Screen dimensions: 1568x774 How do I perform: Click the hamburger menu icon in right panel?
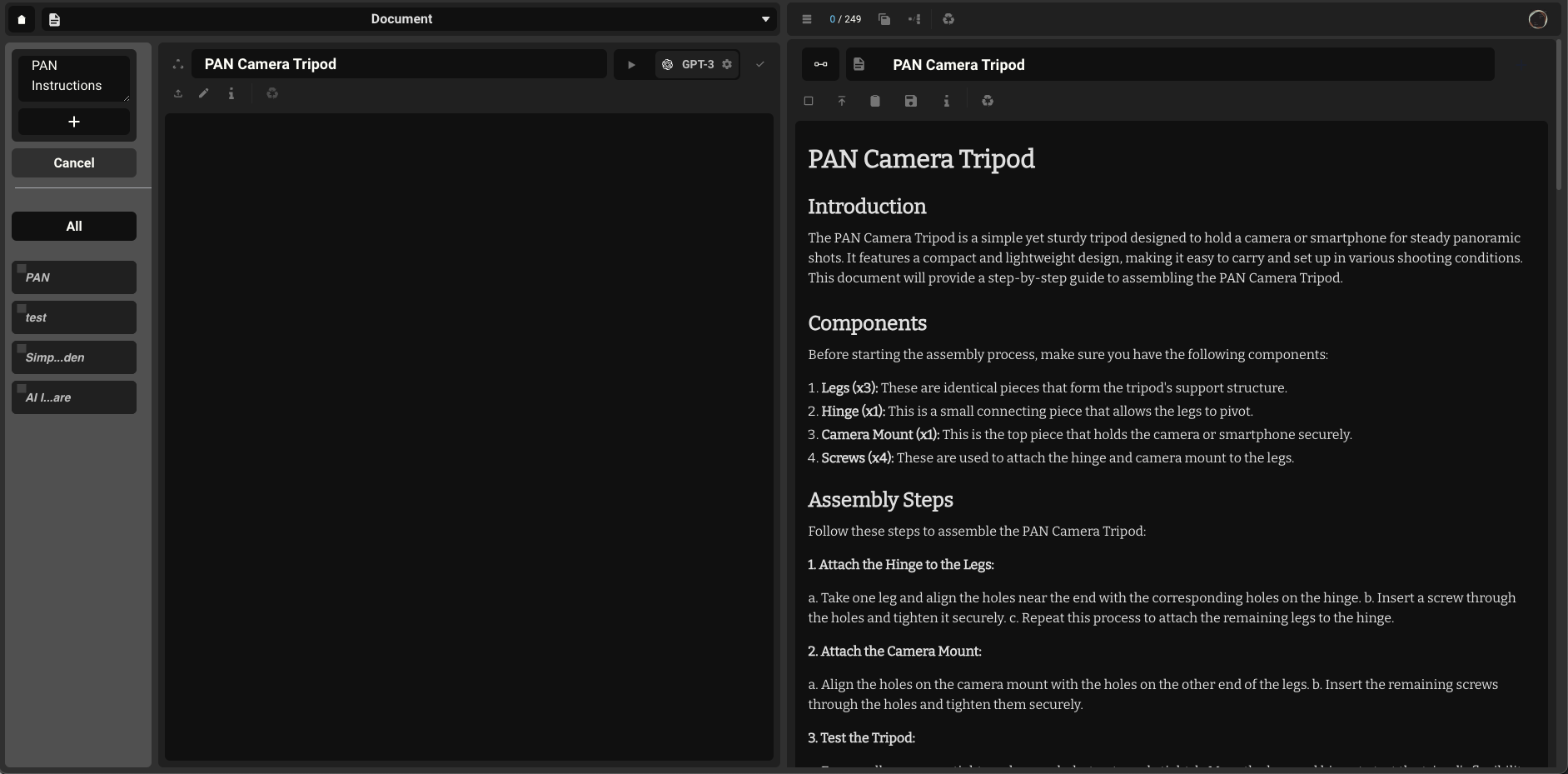(x=806, y=19)
